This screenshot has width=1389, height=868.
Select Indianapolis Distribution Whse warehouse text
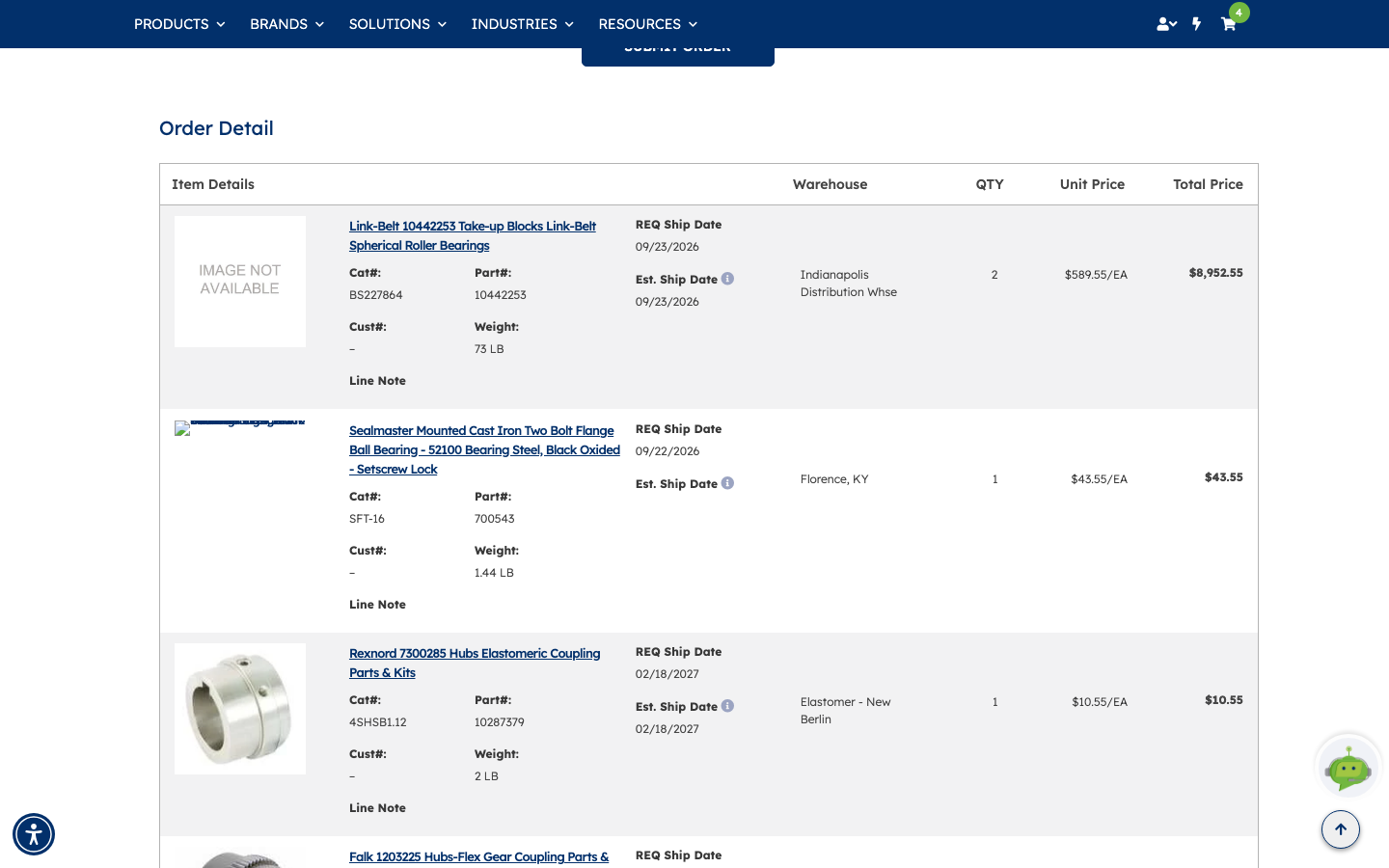849,284
